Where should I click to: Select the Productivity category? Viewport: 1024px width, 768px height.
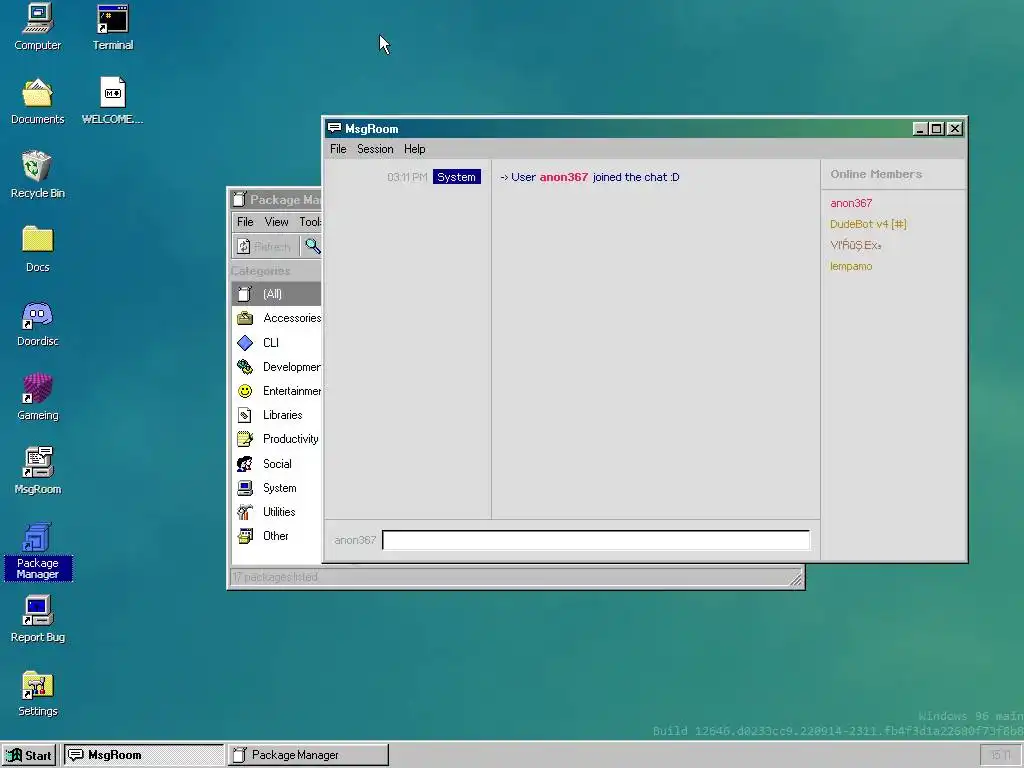pyautogui.click(x=277, y=439)
